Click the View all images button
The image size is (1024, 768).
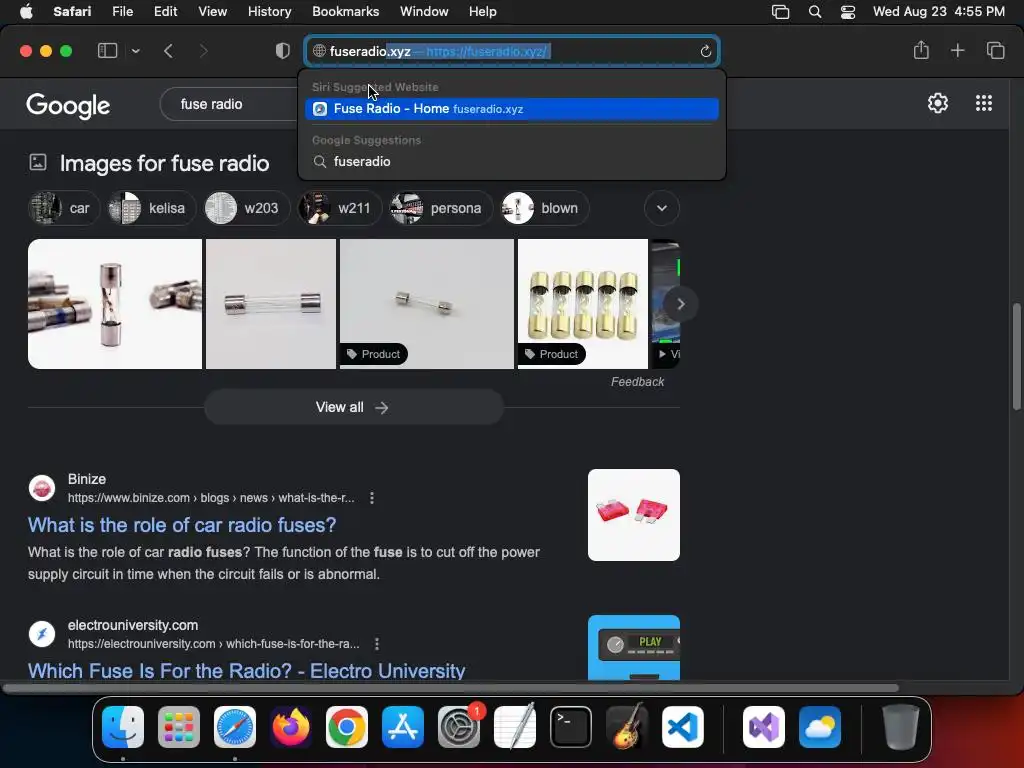tap(354, 408)
